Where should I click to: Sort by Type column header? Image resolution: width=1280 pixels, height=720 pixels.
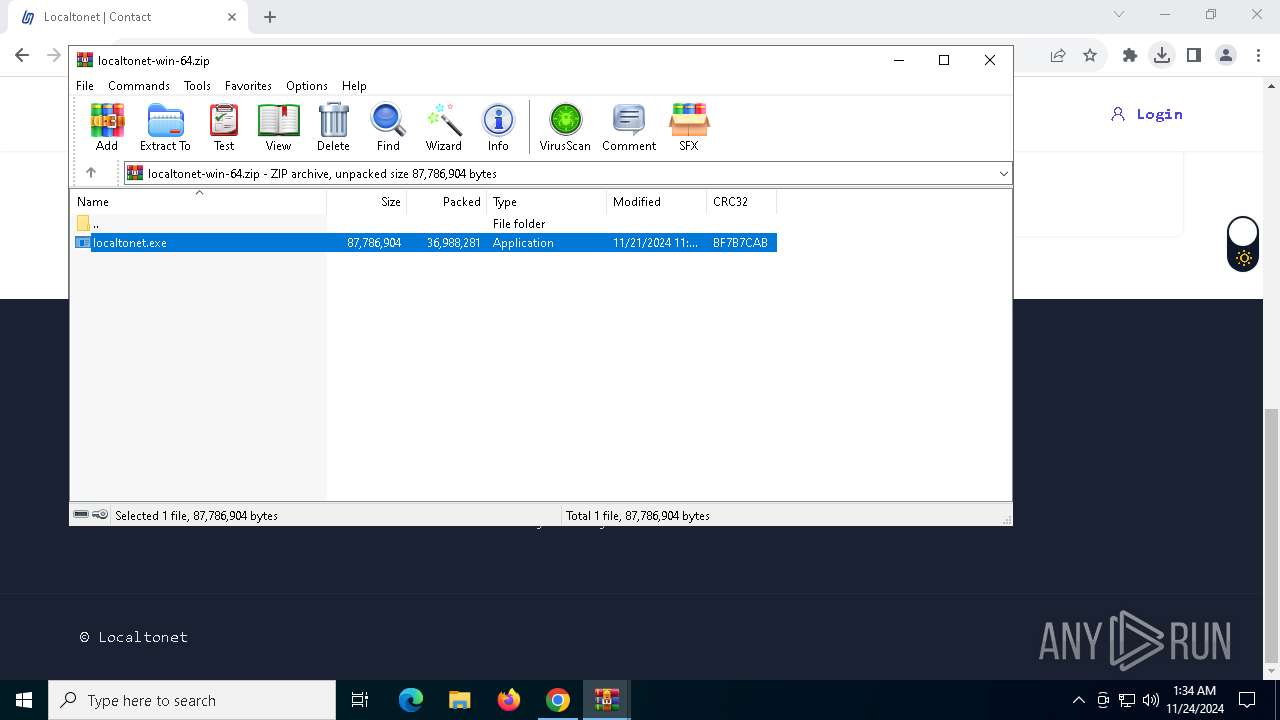(x=547, y=202)
